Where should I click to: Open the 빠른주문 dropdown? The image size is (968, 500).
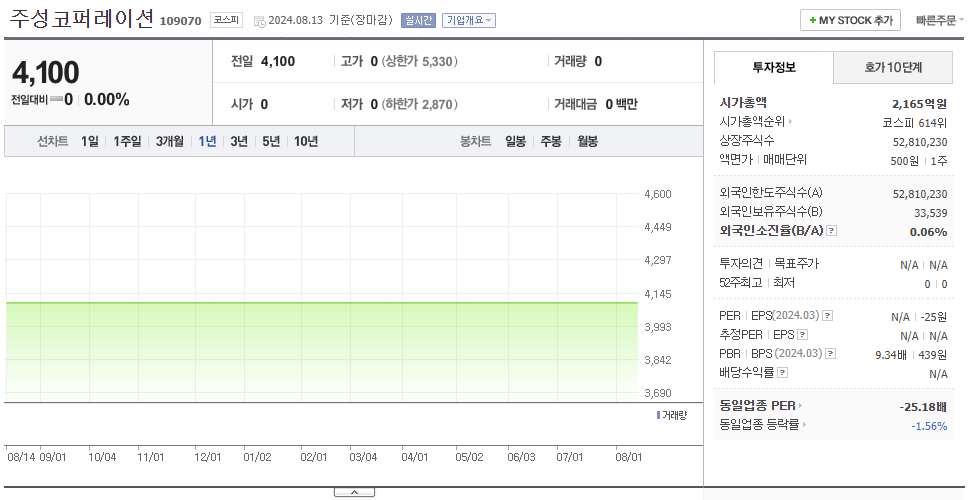[x=940, y=20]
